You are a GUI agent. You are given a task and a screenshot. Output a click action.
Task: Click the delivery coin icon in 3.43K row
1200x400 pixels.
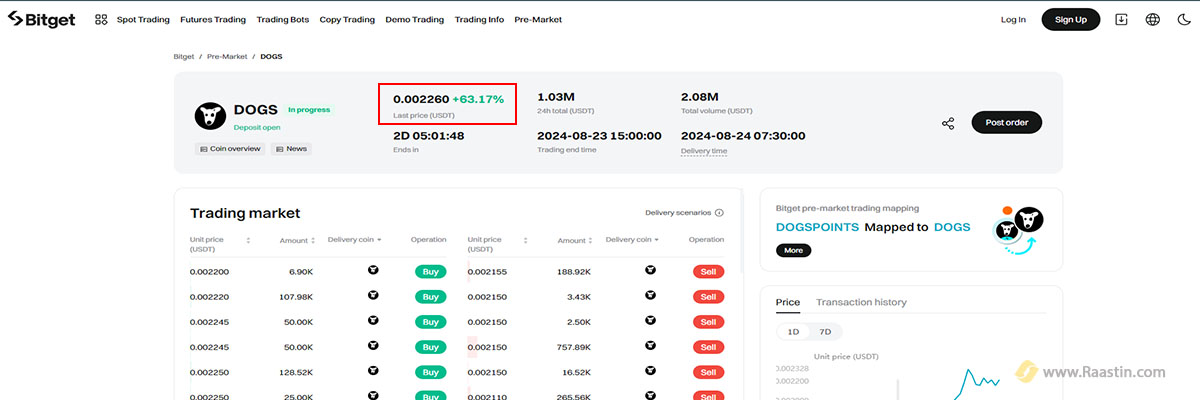[x=650, y=296]
